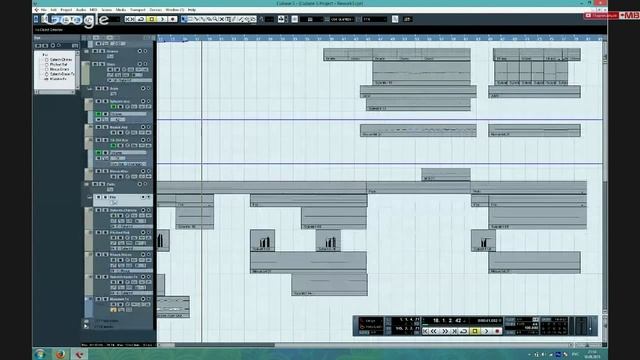The image size is (640, 360).
Task: Open the Devices menu
Action: [x=155, y=10]
